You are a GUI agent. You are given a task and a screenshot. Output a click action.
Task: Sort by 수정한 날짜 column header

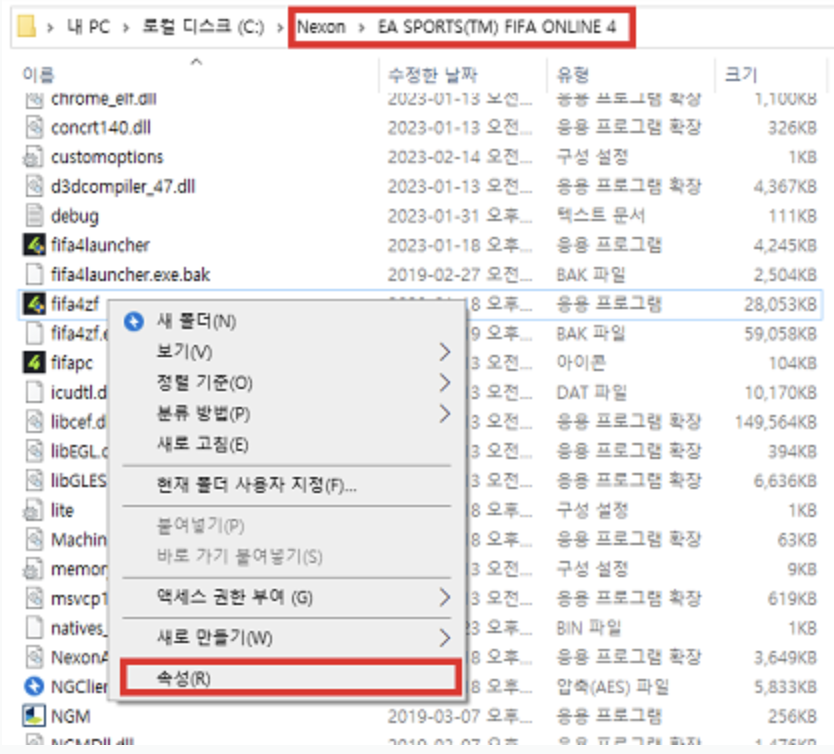[433, 74]
